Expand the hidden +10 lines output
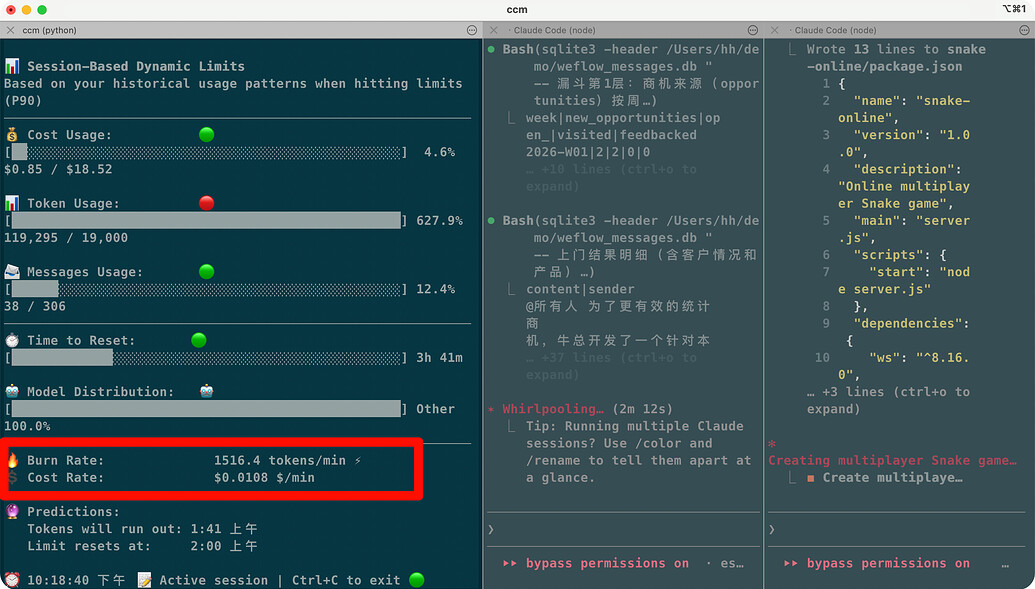The height and width of the screenshot is (589, 1035). point(611,178)
